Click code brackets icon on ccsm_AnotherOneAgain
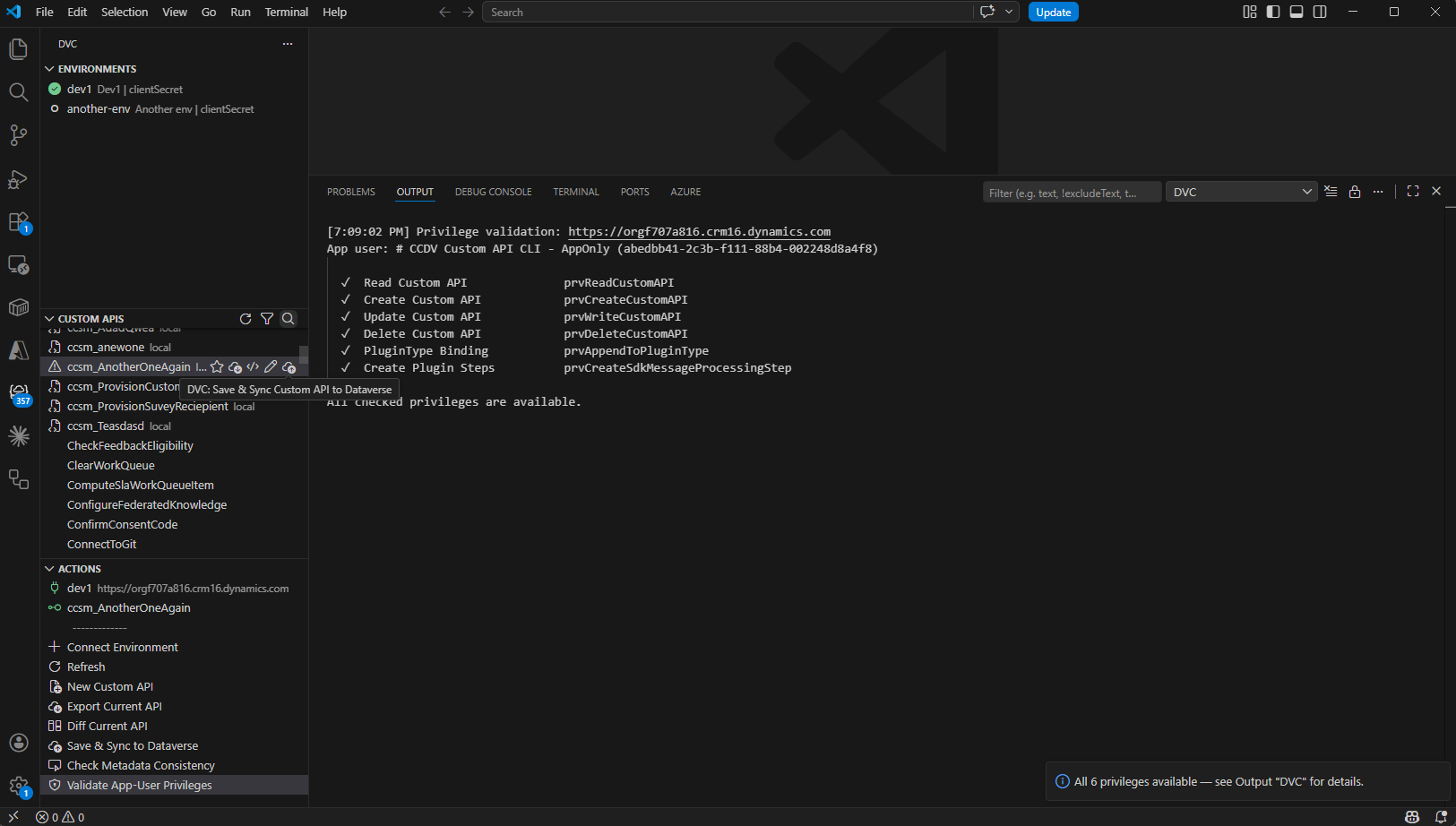1456x826 pixels. point(253,367)
